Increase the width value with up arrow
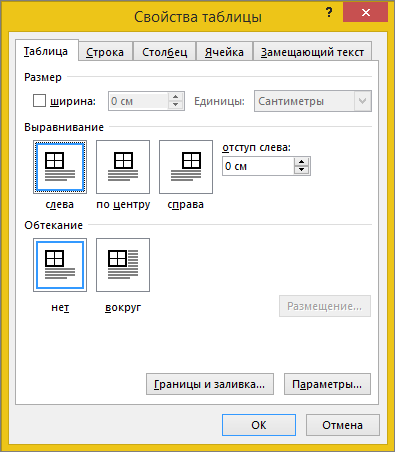Image resolution: width=395 pixels, height=452 pixels. click(x=176, y=97)
